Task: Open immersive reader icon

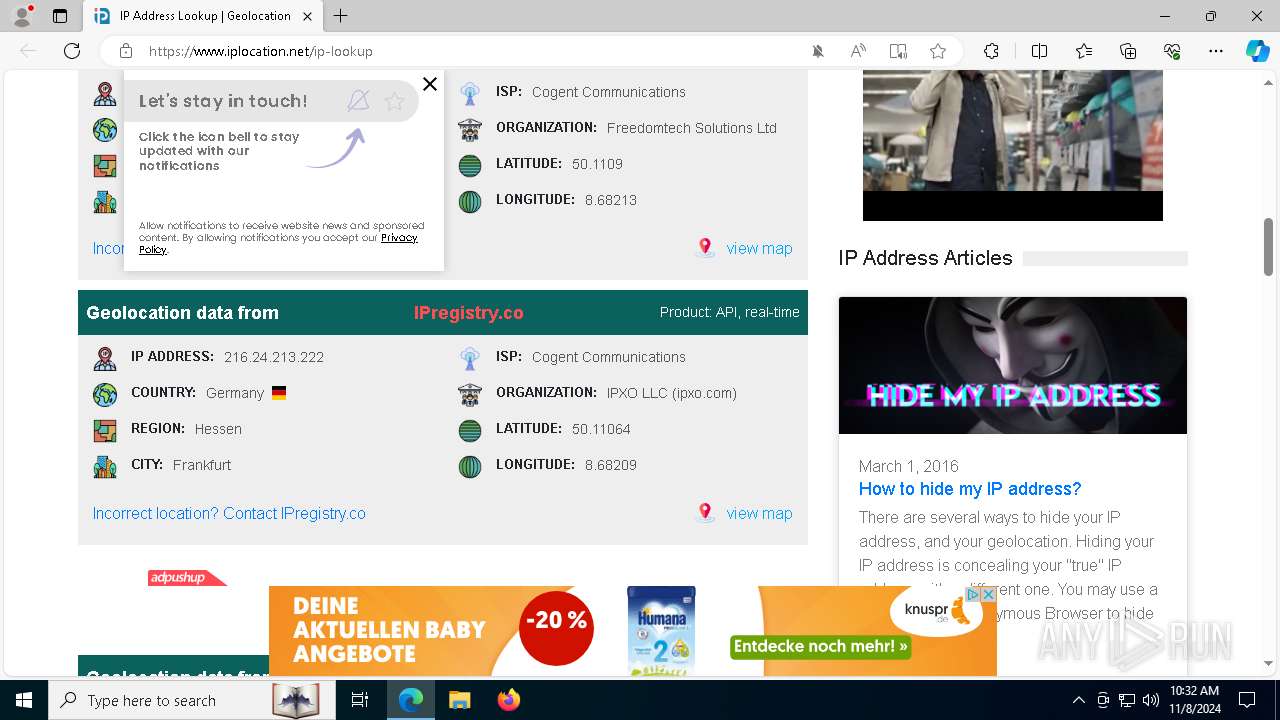Action: coord(898,51)
